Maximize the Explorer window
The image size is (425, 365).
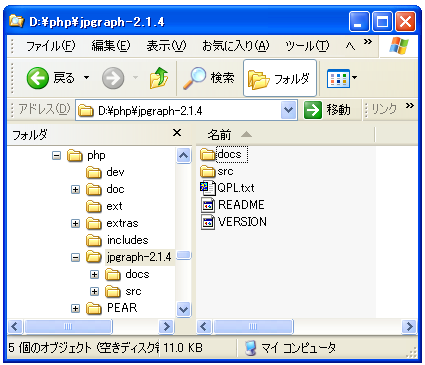[x=382, y=22]
